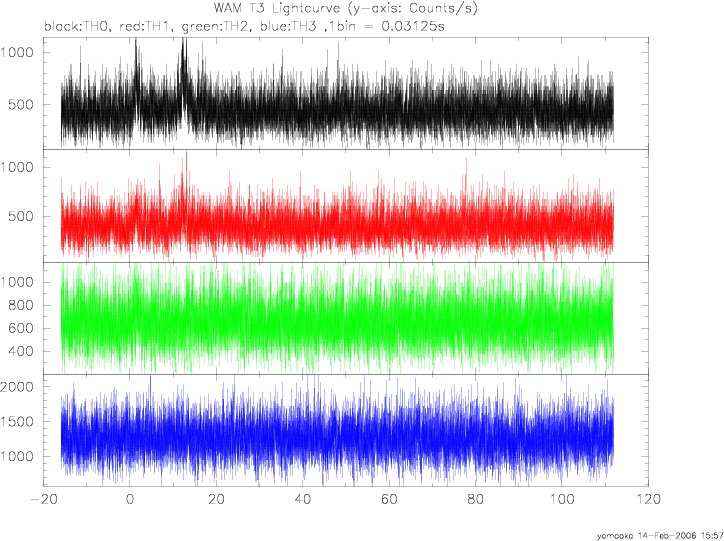Click the "800" y-axis label

coord(21,306)
